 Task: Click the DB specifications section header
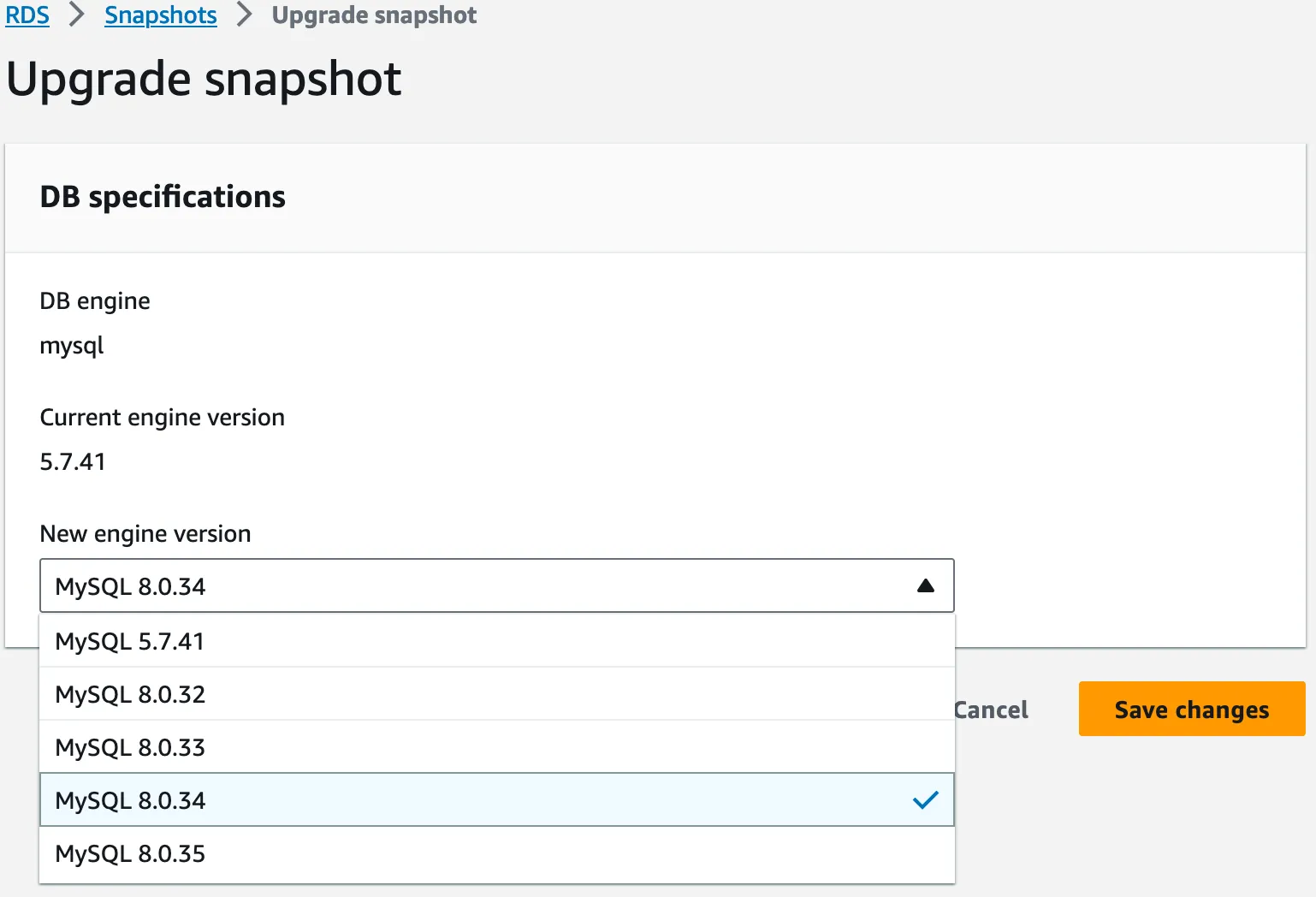(x=163, y=197)
